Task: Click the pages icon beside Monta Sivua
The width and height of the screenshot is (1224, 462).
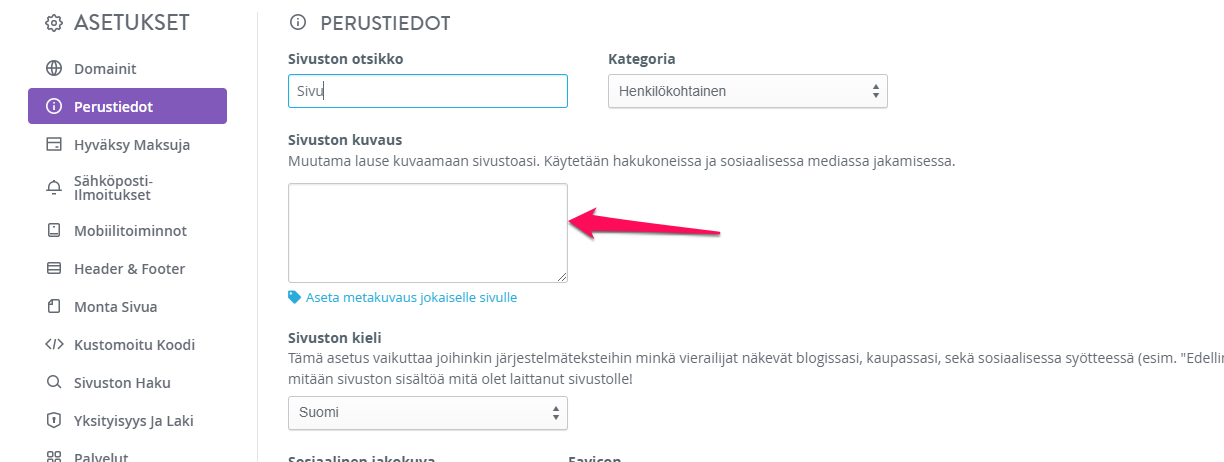Action: pyautogui.click(x=54, y=307)
